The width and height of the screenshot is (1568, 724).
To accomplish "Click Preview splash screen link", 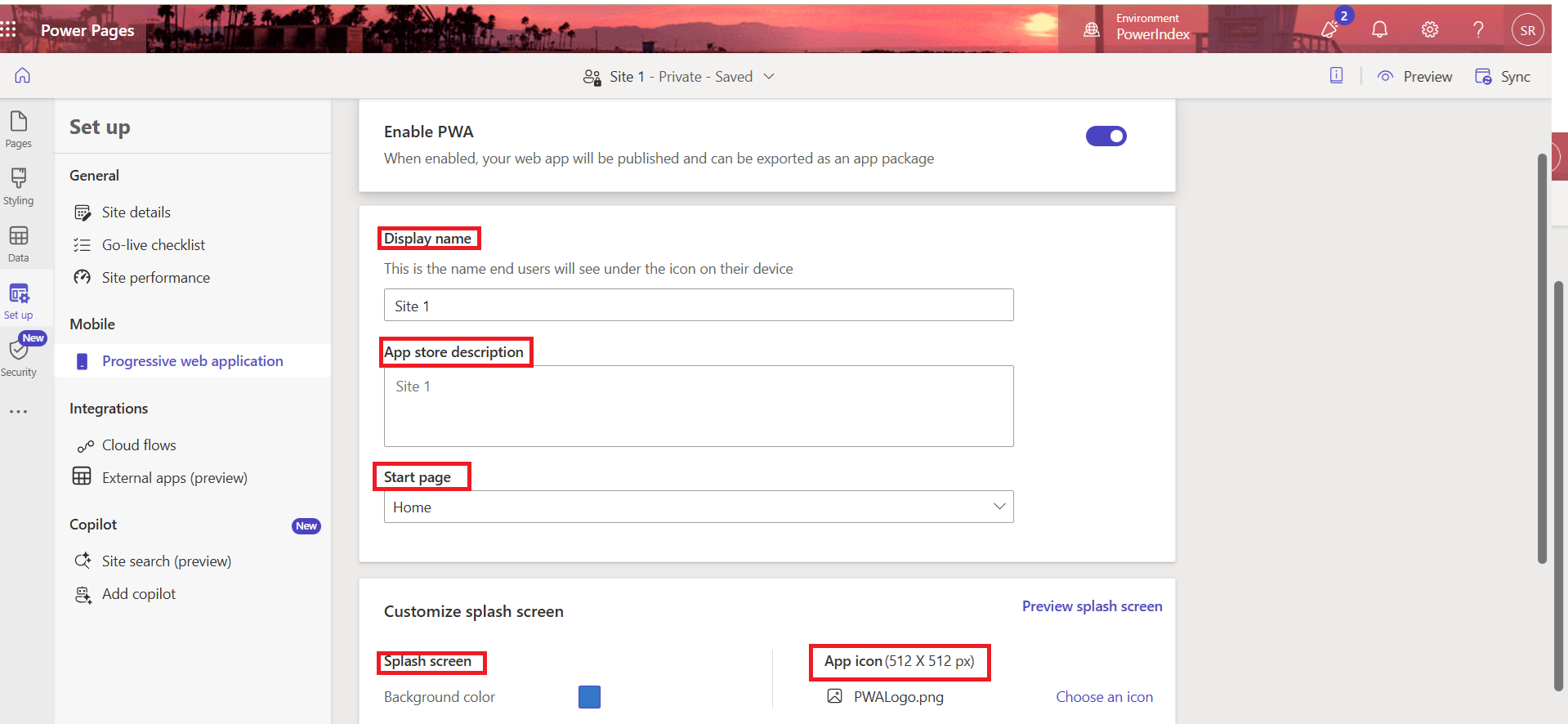I will point(1092,606).
